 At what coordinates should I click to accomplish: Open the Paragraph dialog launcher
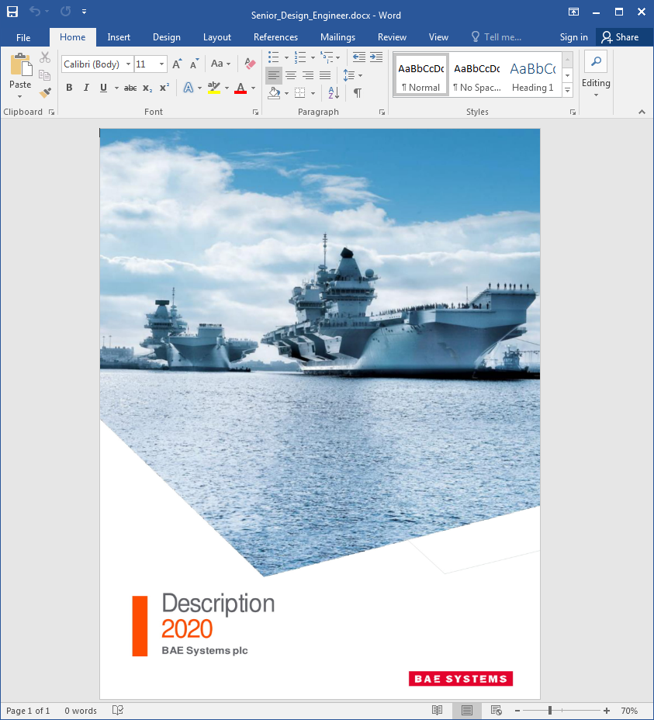[382, 112]
